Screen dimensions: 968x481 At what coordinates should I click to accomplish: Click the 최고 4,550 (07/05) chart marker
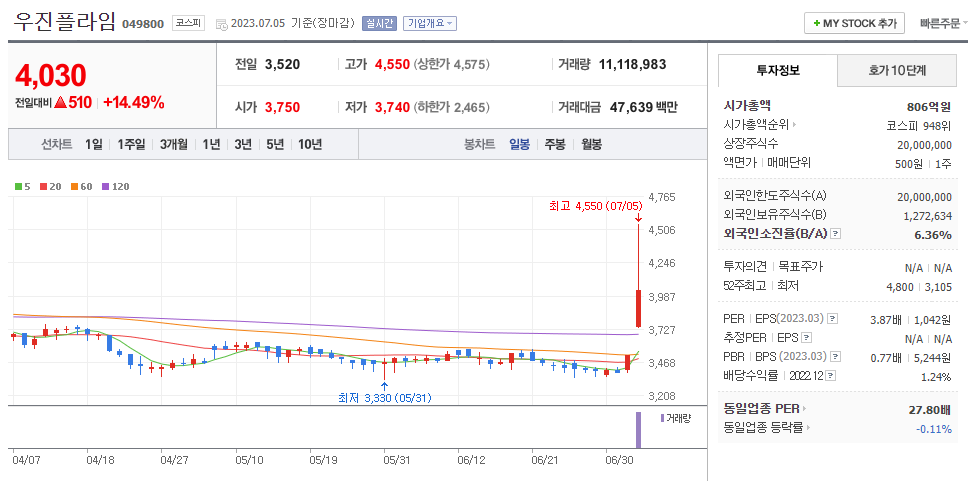click(x=595, y=206)
